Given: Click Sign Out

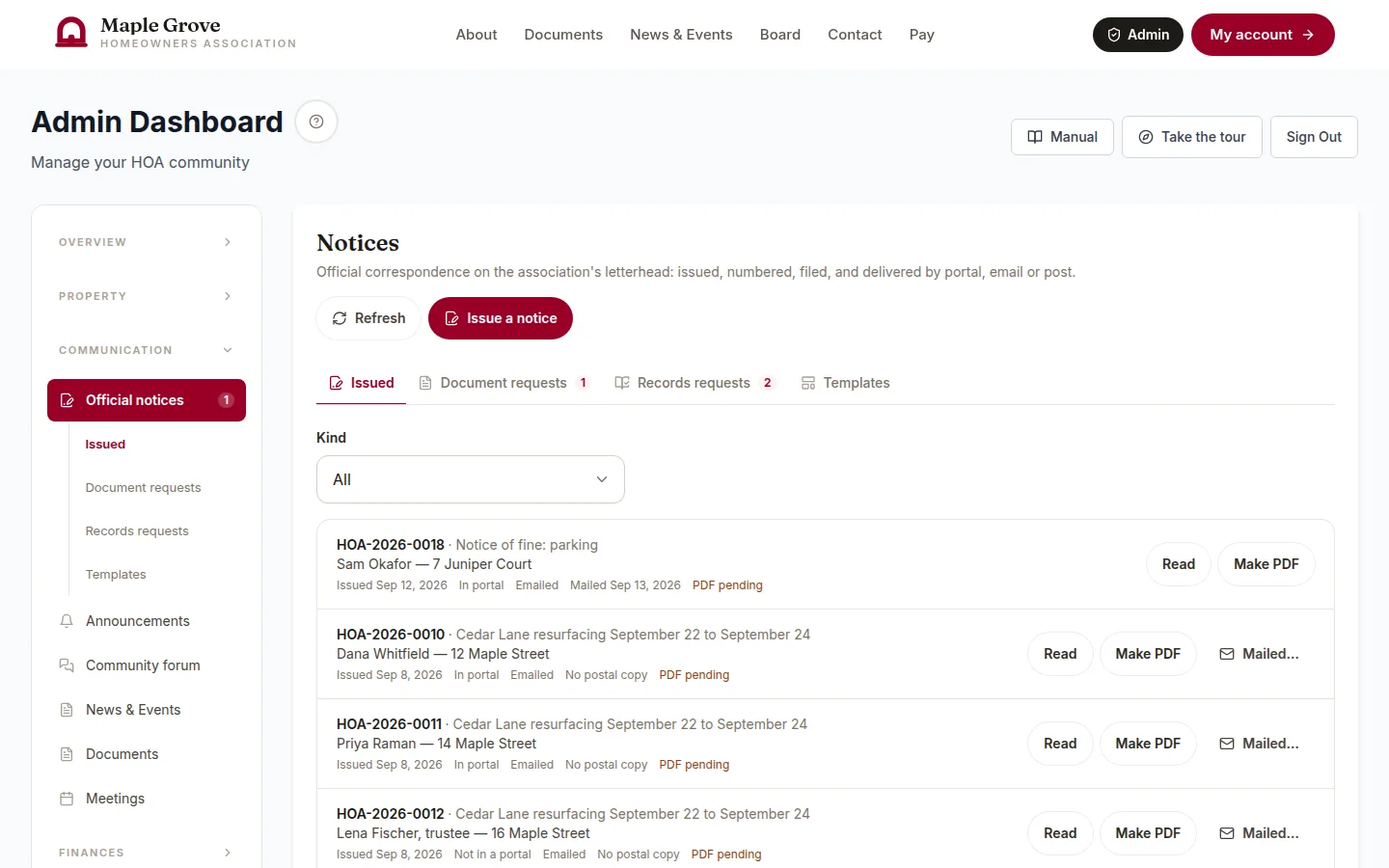Looking at the screenshot, I should (x=1314, y=137).
